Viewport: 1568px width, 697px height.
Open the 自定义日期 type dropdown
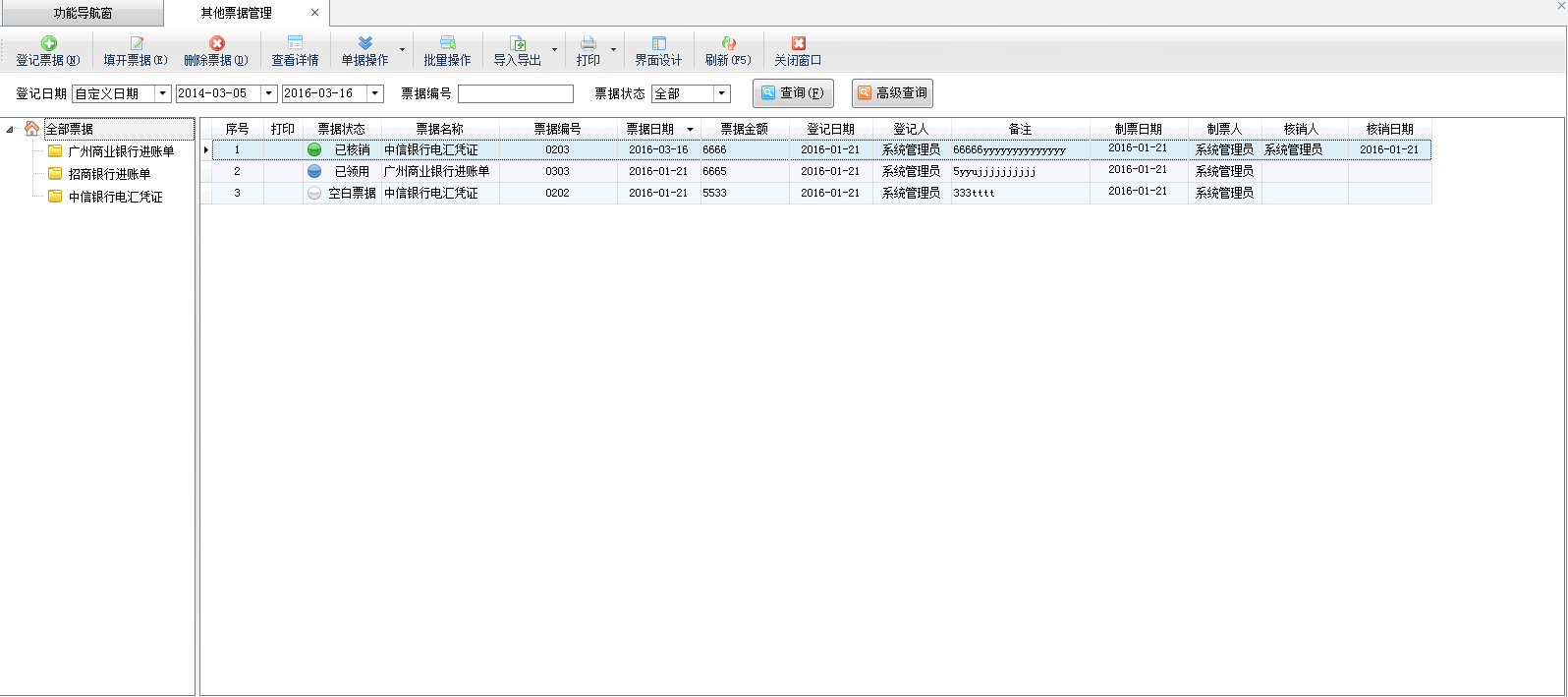point(163,93)
